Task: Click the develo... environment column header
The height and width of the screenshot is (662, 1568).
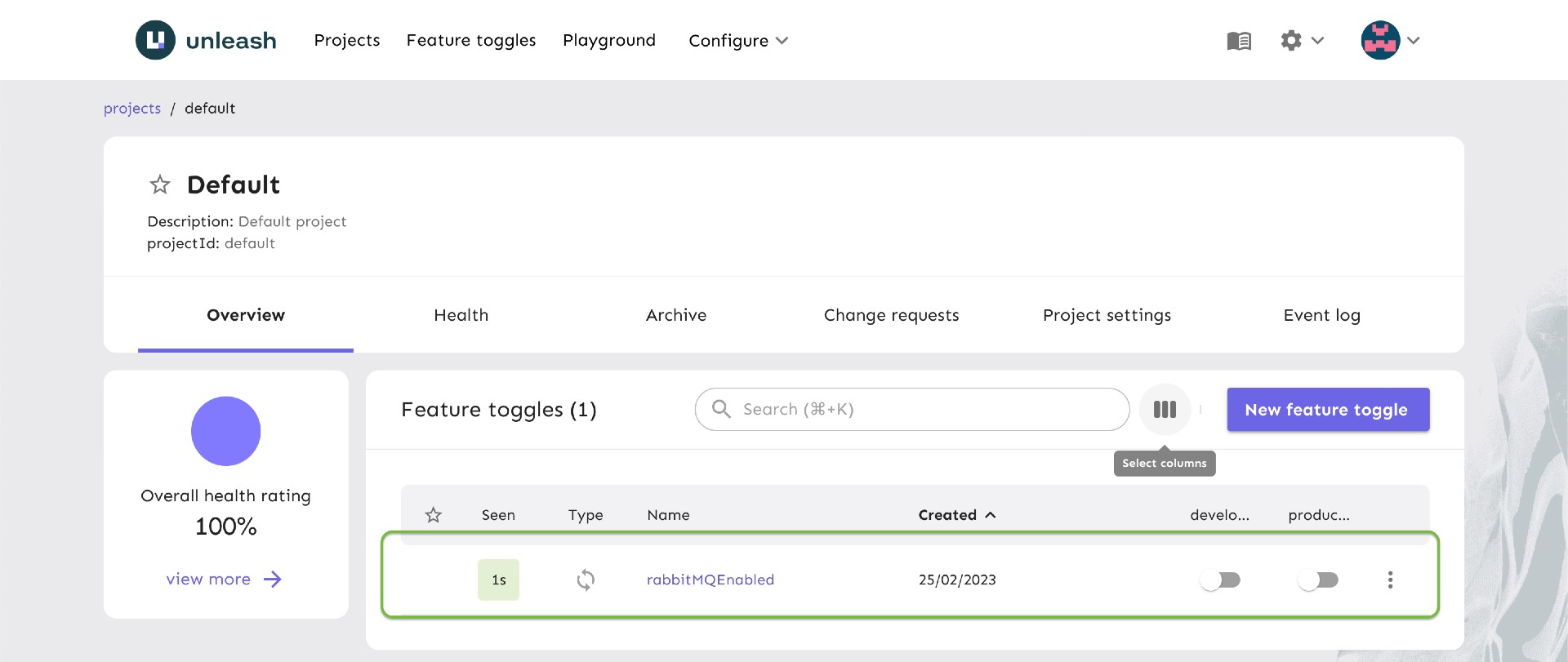Action: 1220,515
